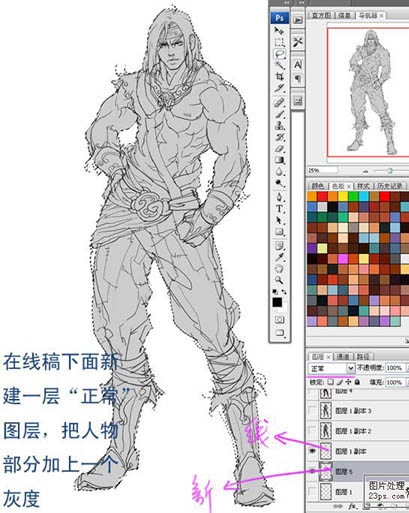Select the Pen tool
This screenshot has height=513, width=409.
(280, 197)
